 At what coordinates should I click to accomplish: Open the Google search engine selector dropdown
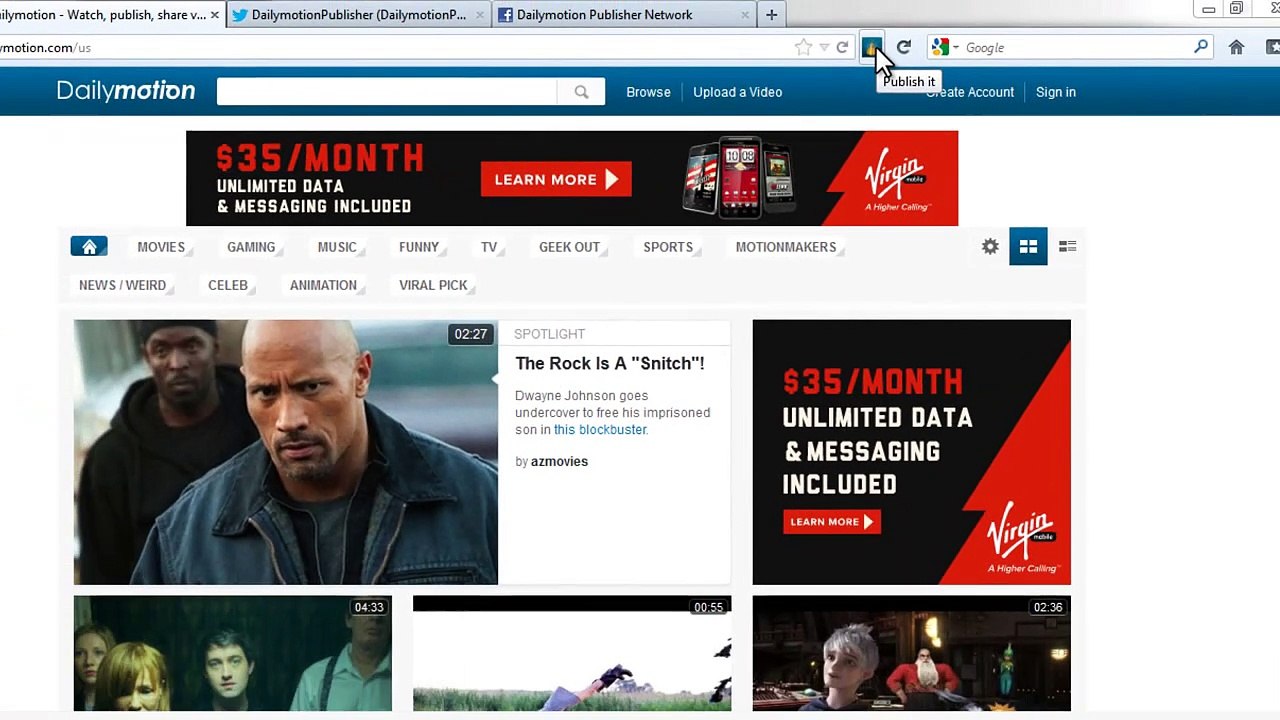[944, 47]
